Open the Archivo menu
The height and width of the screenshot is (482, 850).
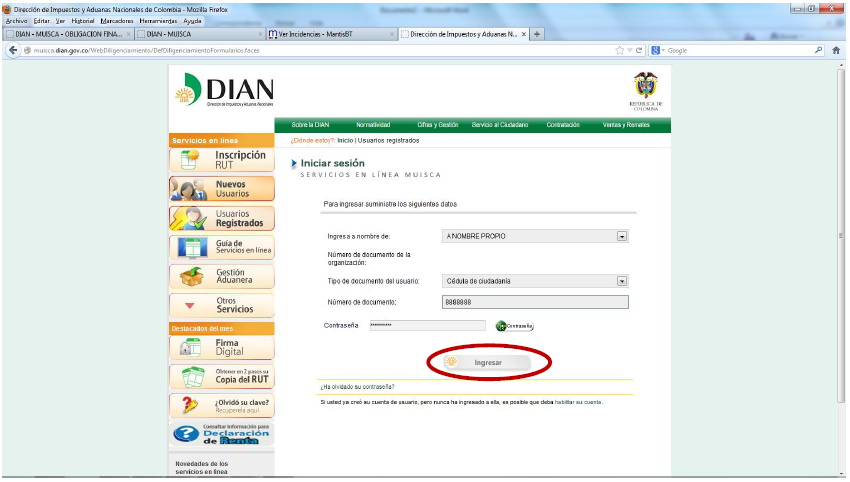(x=16, y=21)
